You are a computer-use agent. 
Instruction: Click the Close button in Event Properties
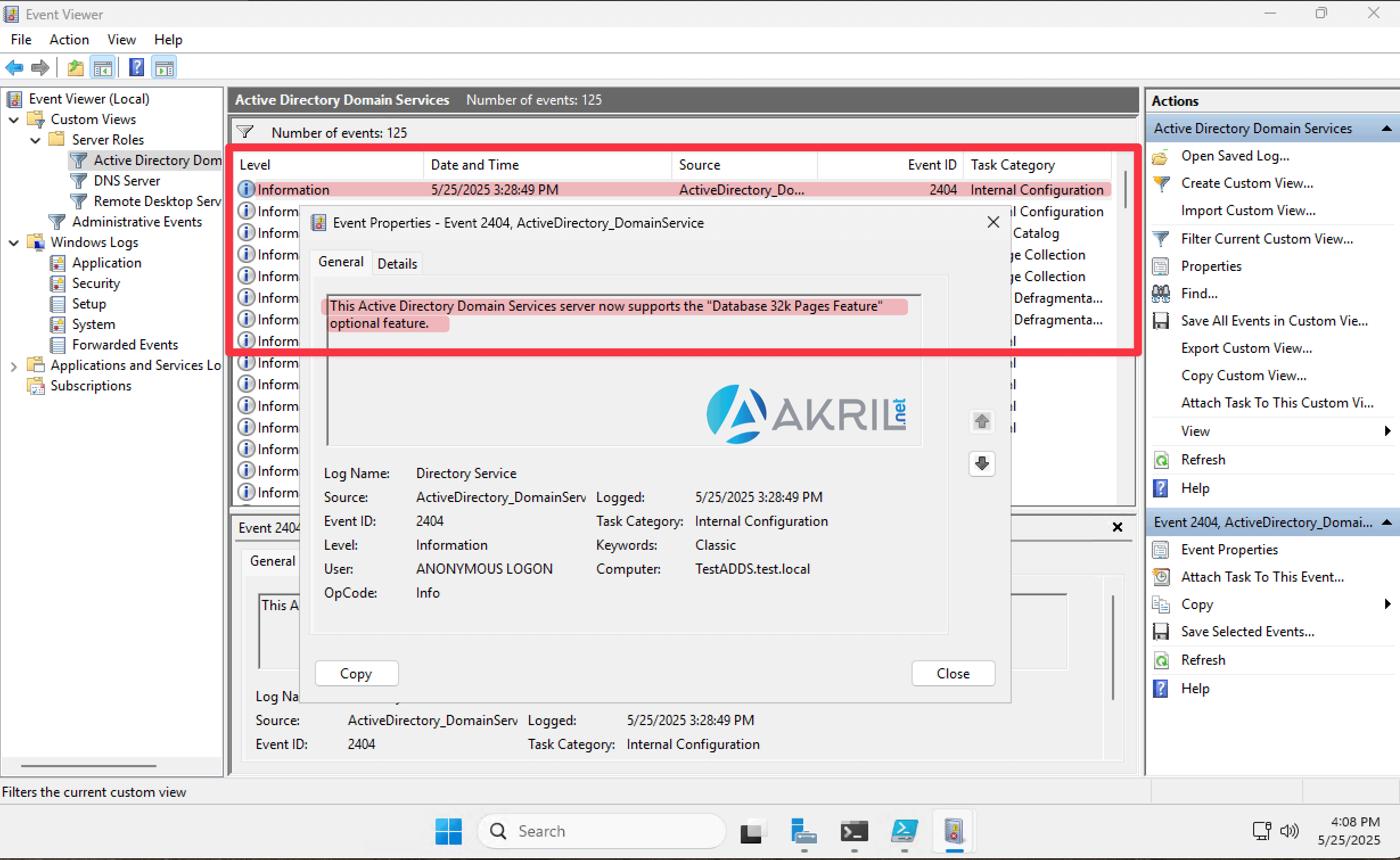coord(953,673)
